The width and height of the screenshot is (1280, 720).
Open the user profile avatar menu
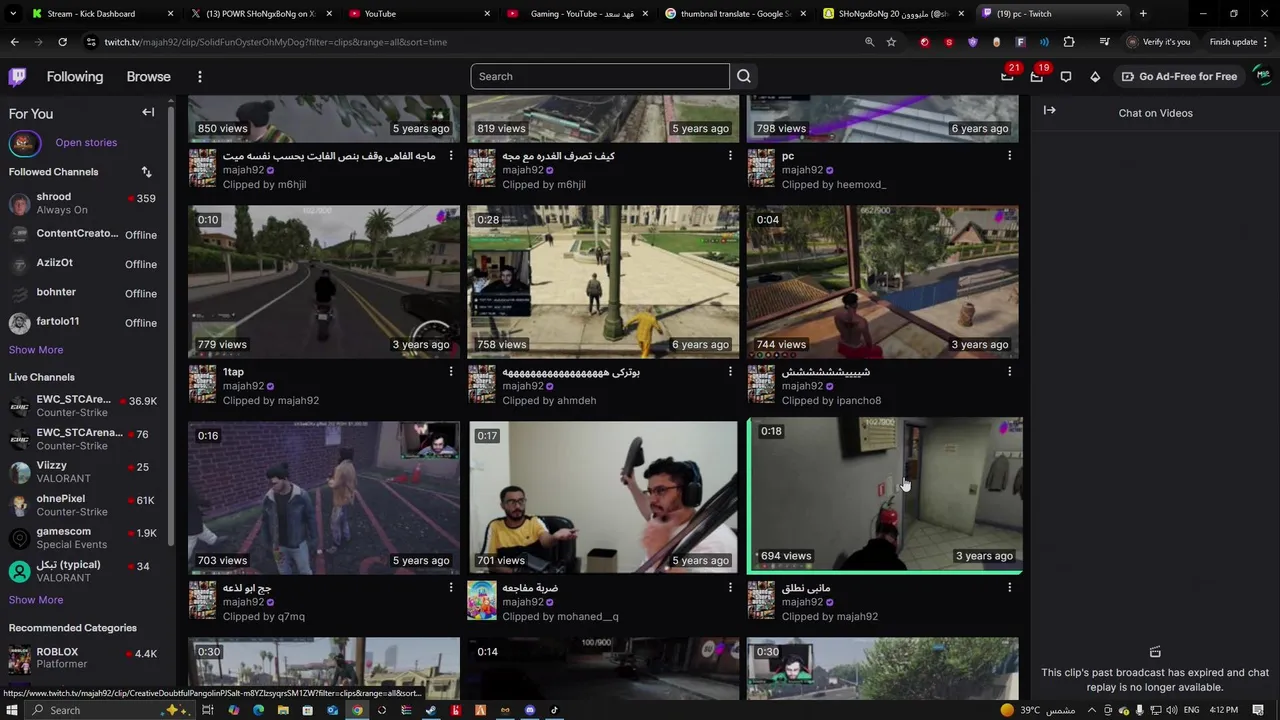click(x=1262, y=76)
